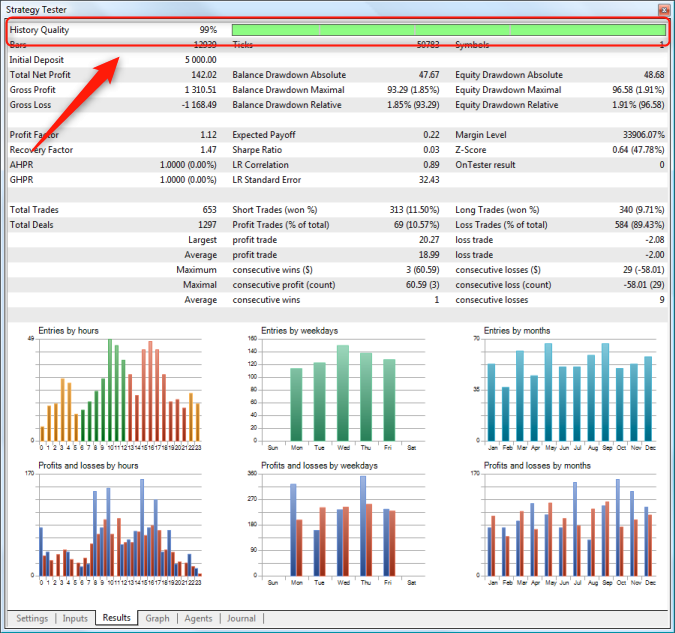This screenshot has width=675, height=633.
Task: Switch to the Agents tab
Action: tap(198, 618)
